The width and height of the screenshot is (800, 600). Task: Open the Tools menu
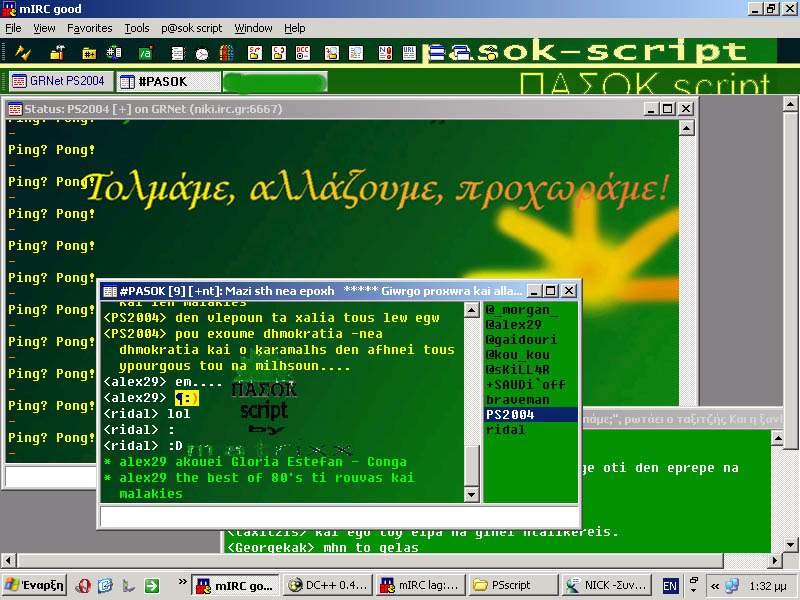pos(137,28)
